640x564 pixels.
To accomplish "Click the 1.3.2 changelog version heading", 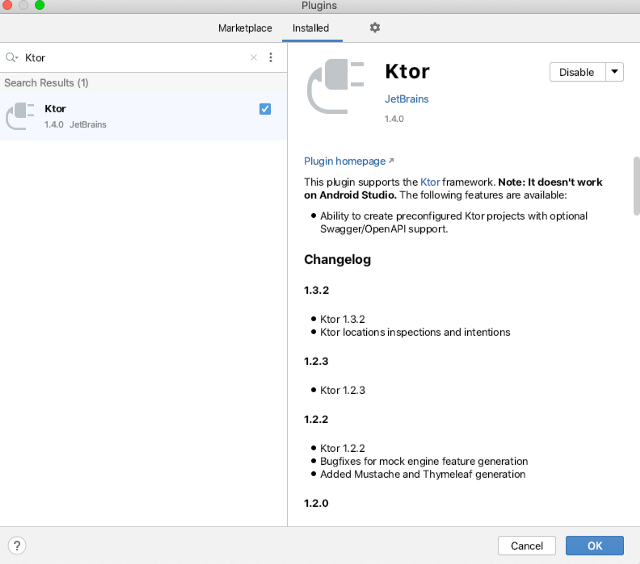I will click(316, 290).
